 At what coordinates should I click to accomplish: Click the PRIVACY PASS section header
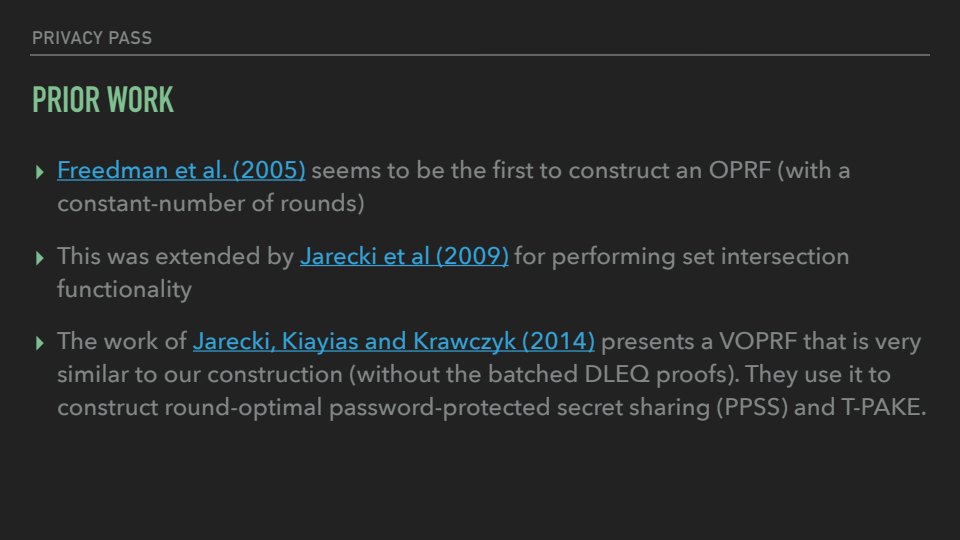coord(92,38)
